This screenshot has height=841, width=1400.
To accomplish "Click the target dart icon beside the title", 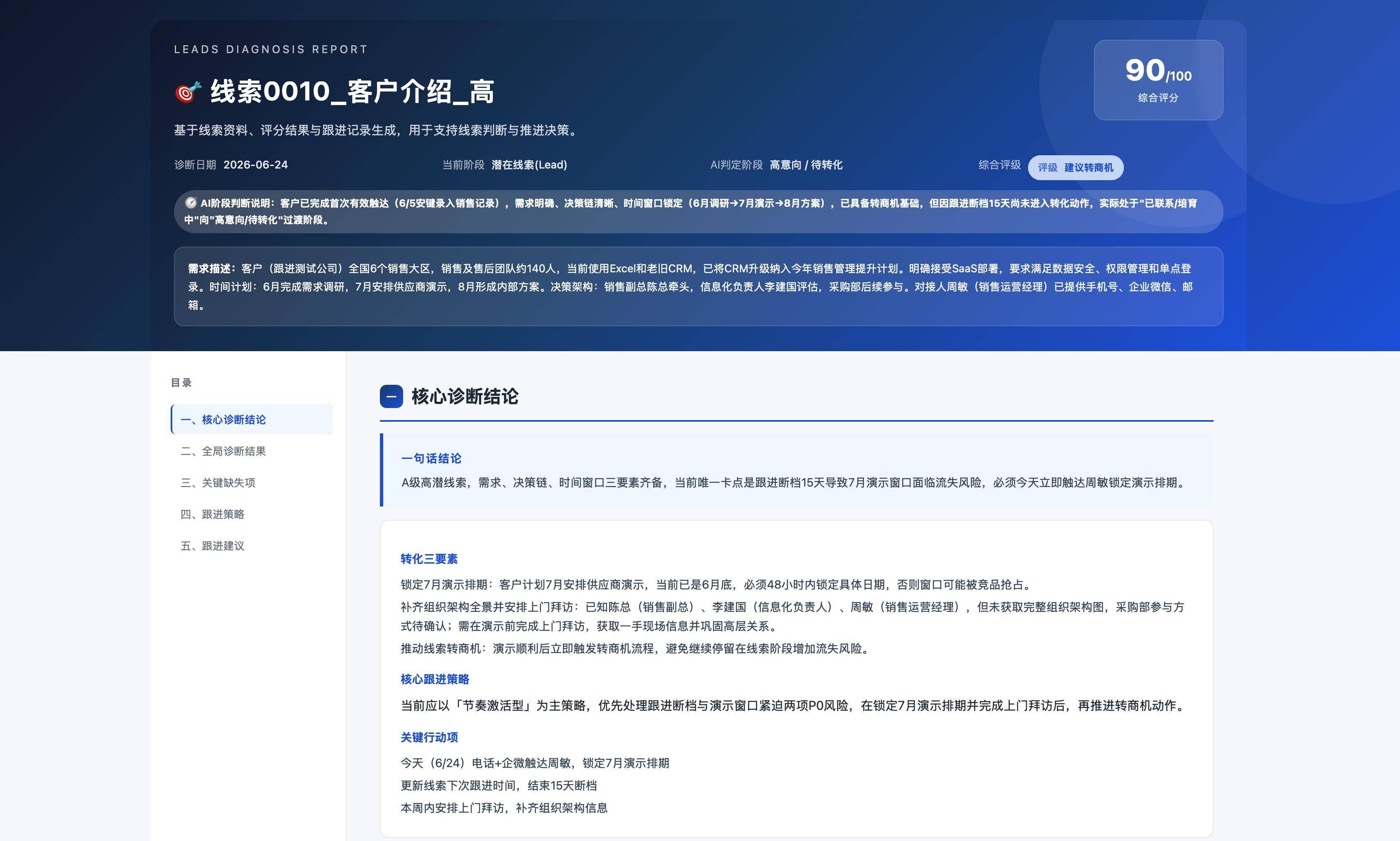I will tap(188, 92).
